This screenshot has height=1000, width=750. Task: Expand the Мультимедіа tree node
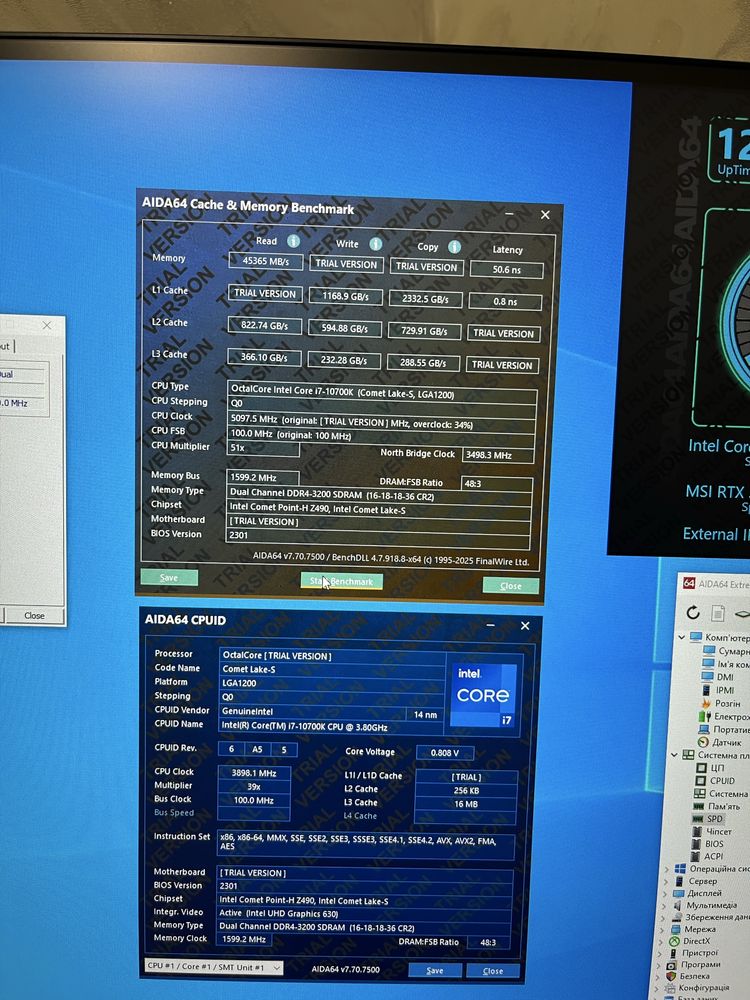click(x=665, y=906)
